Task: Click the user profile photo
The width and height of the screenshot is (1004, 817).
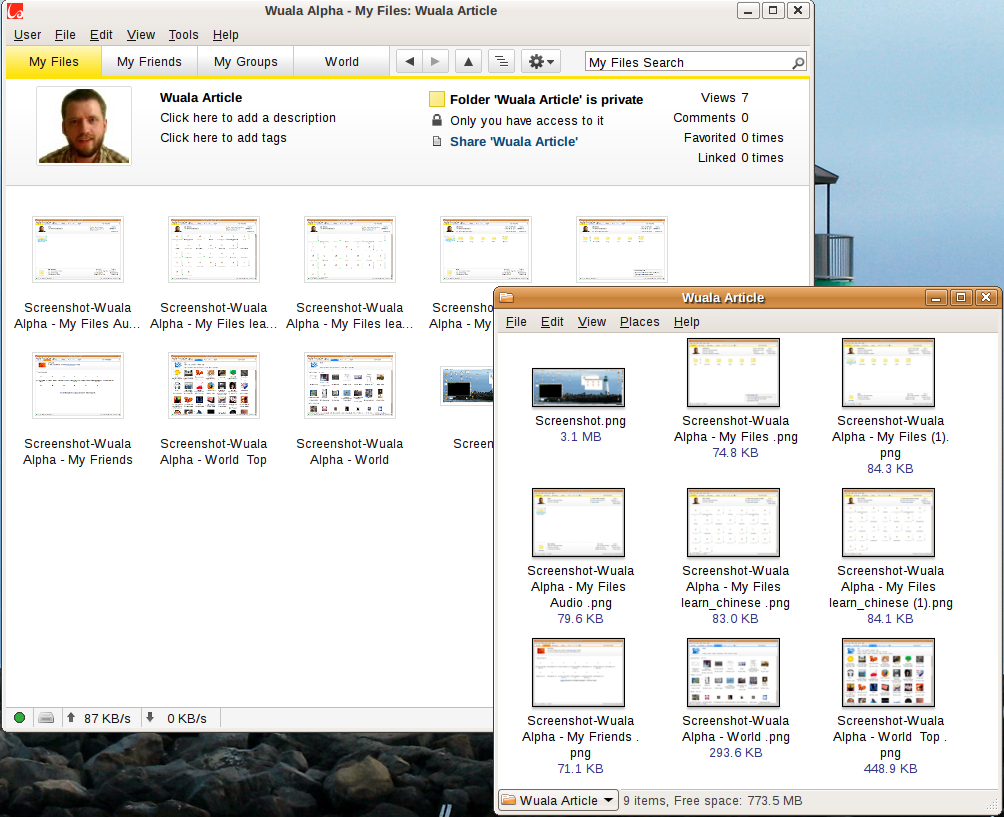Action: (x=84, y=126)
